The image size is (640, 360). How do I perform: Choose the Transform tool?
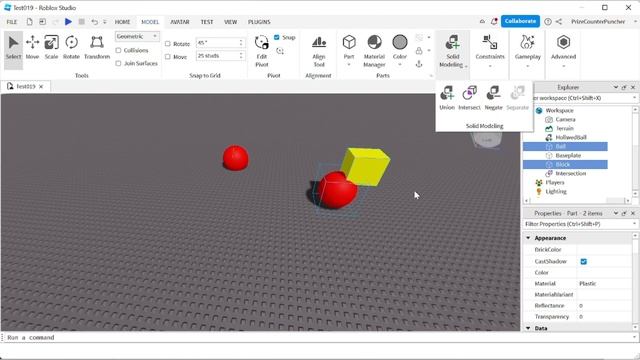97,48
